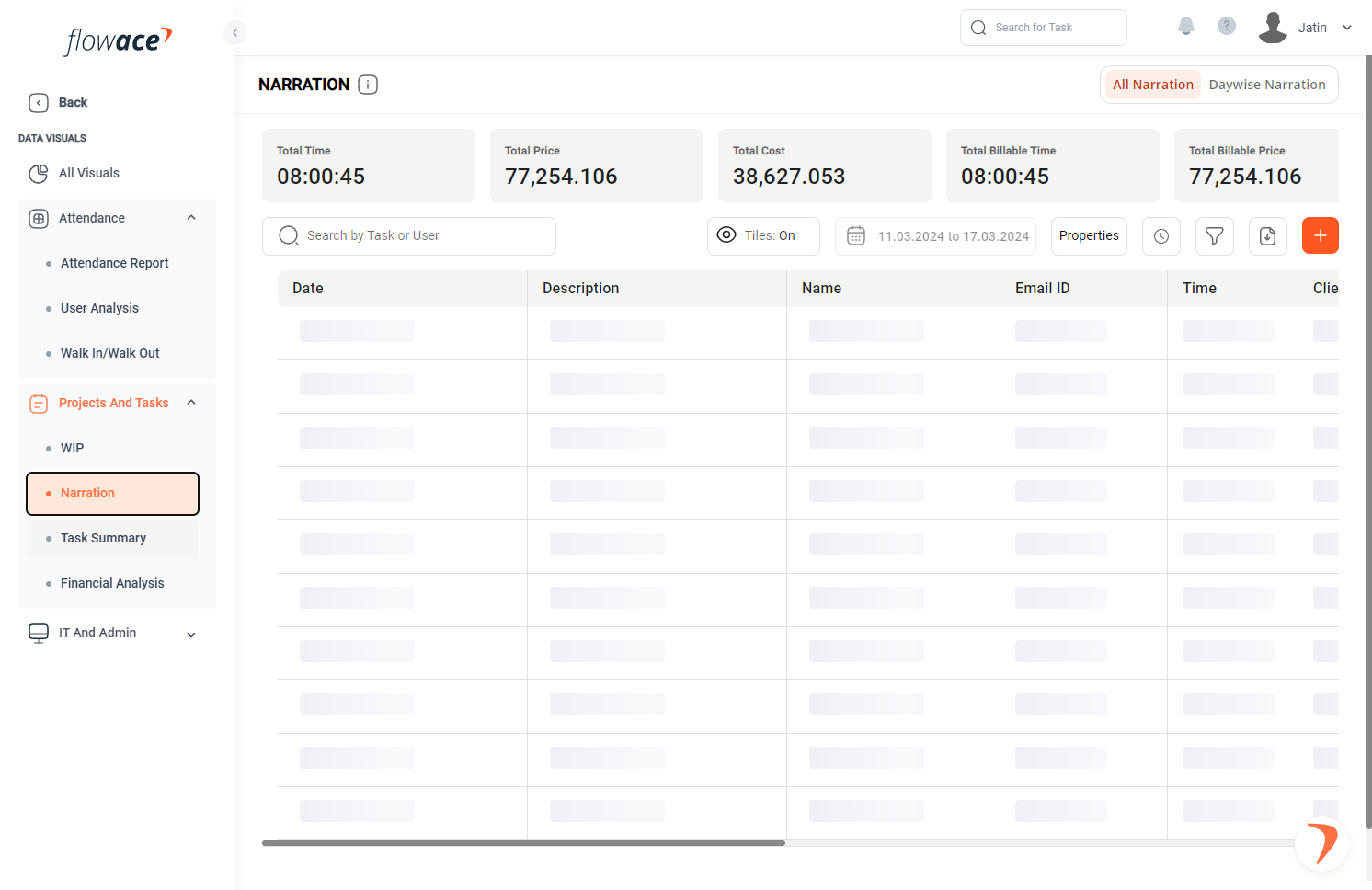Click the Description column header
The width and height of the screenshot is (1372, 890).
tap(657, 289)
